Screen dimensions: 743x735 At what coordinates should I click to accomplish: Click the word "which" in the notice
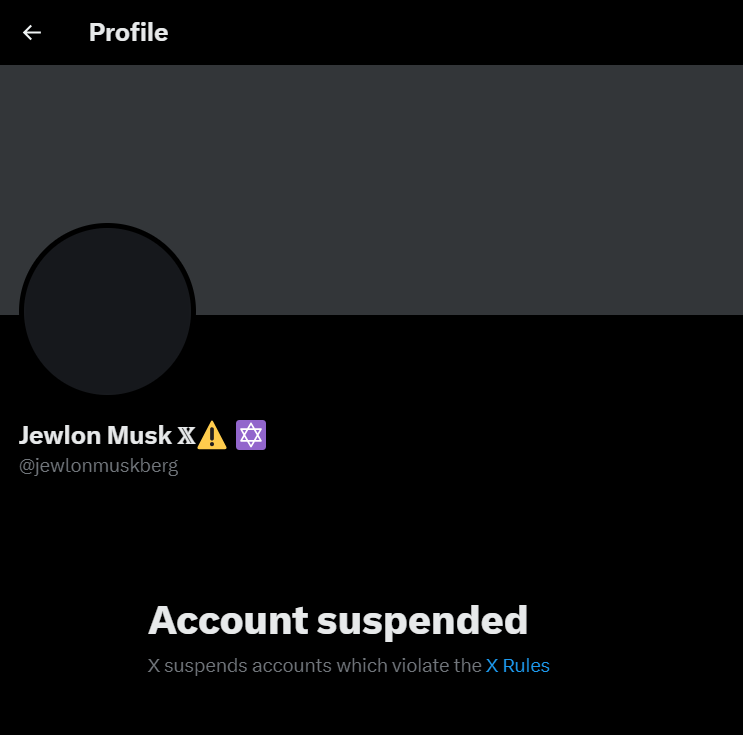[x=352, y=665]
